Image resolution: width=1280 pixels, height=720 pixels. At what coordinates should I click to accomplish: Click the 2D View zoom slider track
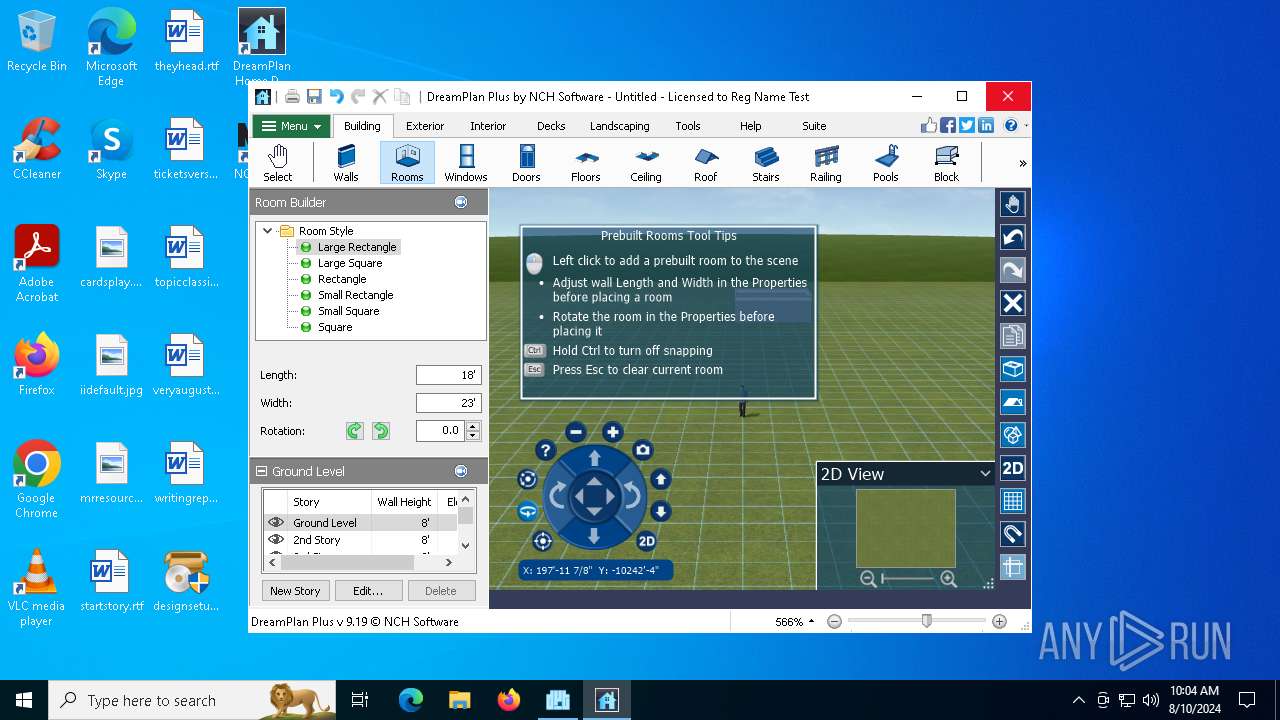click(908, 579)
